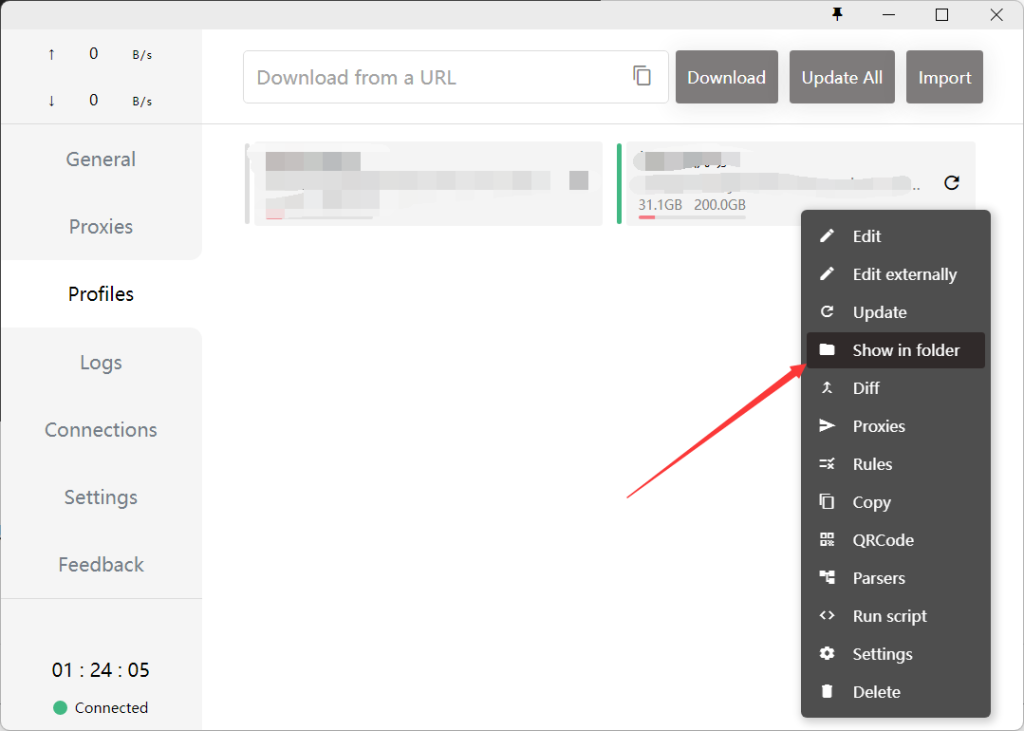
Task: Click the refresh icon on active profile
Action: [952, 182]
